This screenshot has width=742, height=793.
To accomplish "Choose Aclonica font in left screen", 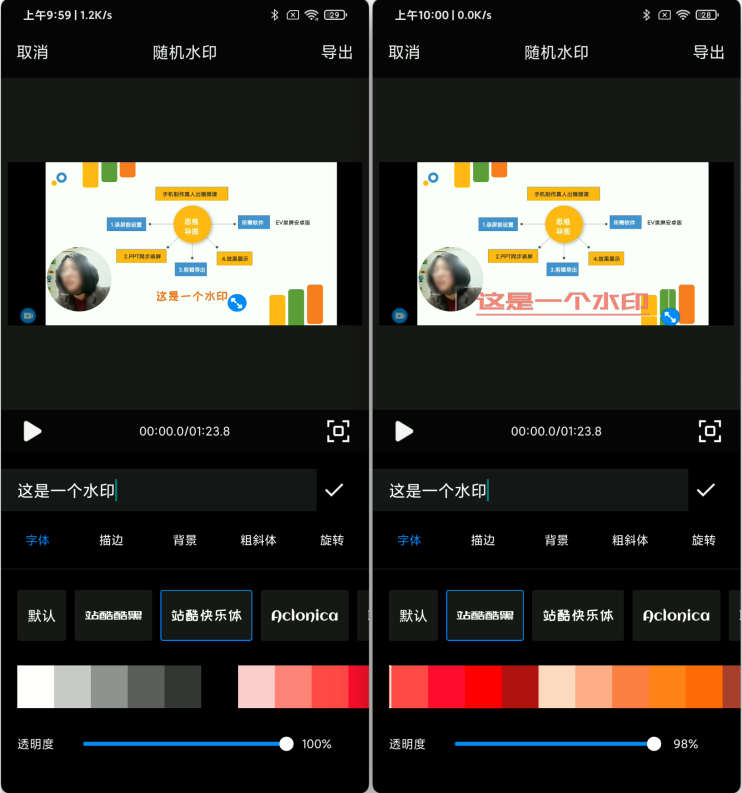I will pyautogui.click(x=304, y=615).
